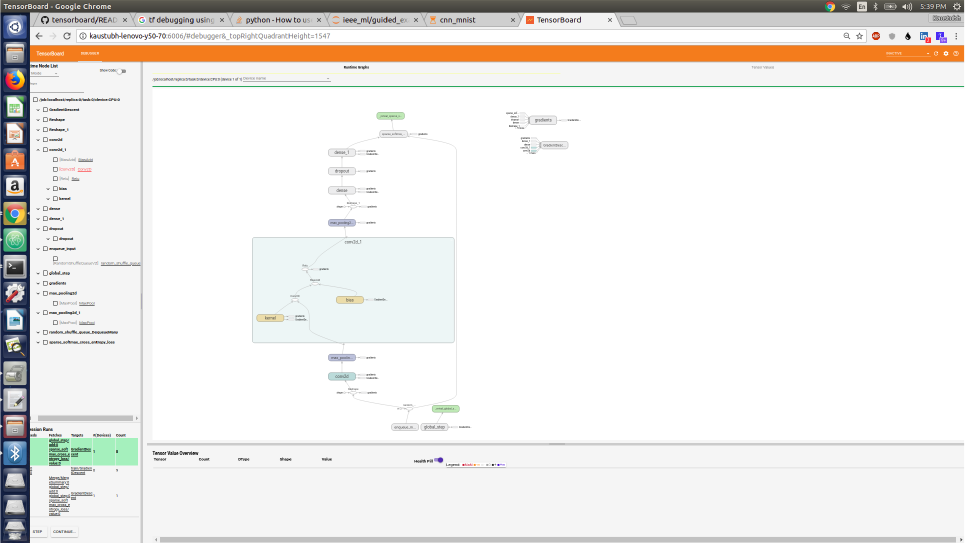Image resolution: width=965 pixels, height=543 pixels.
Task: Open the Chrome three-dot menu
Action: (956, 36)
